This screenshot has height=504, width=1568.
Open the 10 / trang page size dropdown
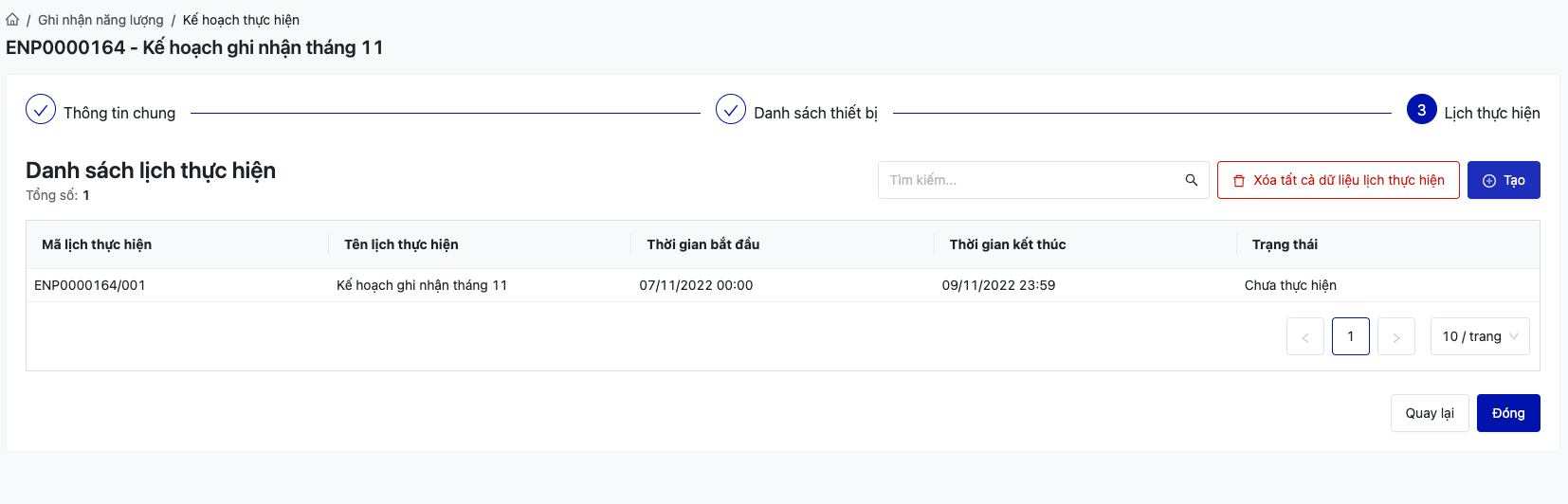(1479, 336)
